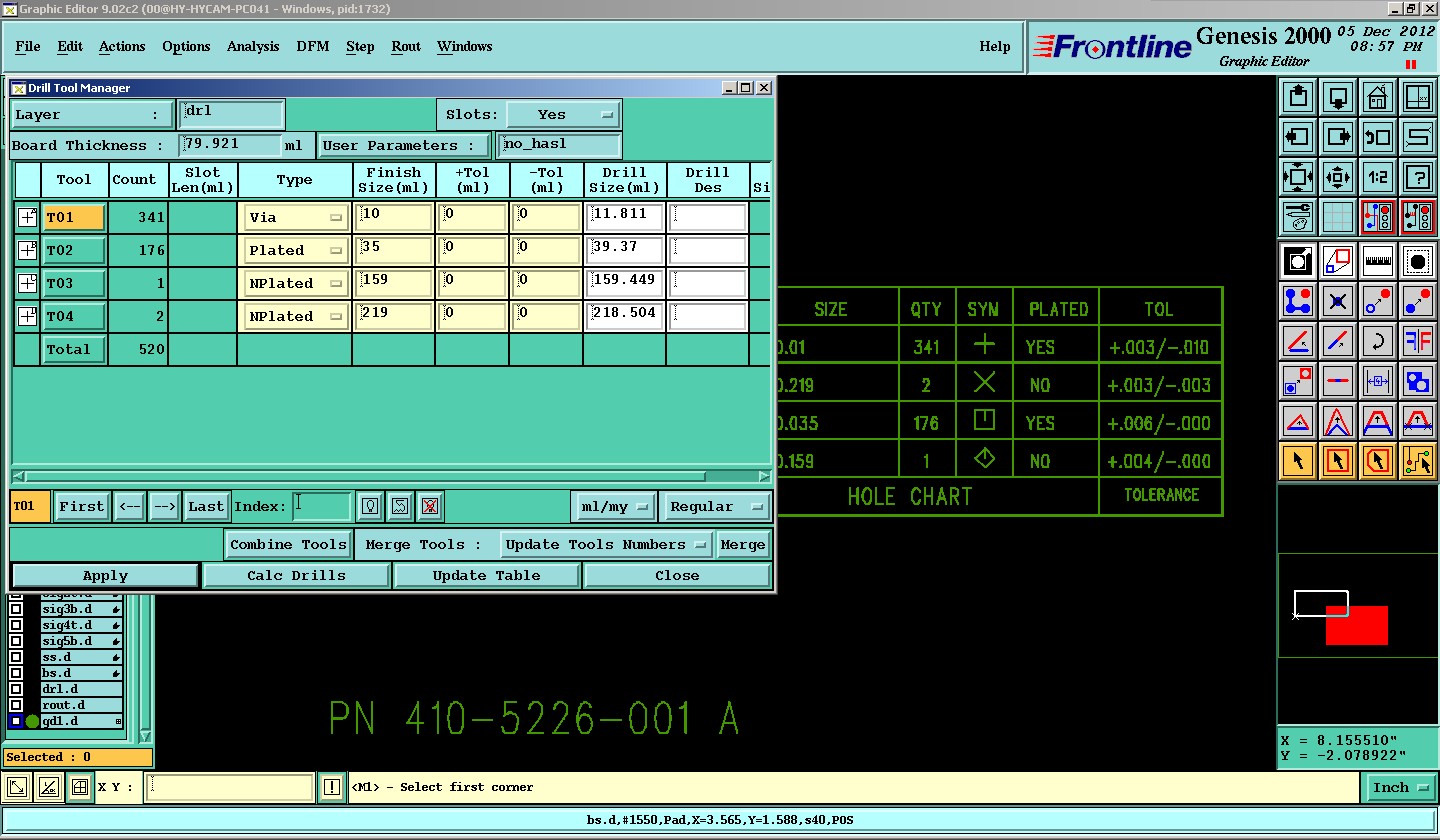Click the light bulb icon beside Index
1440x840 pixels.
coord(370,506)
